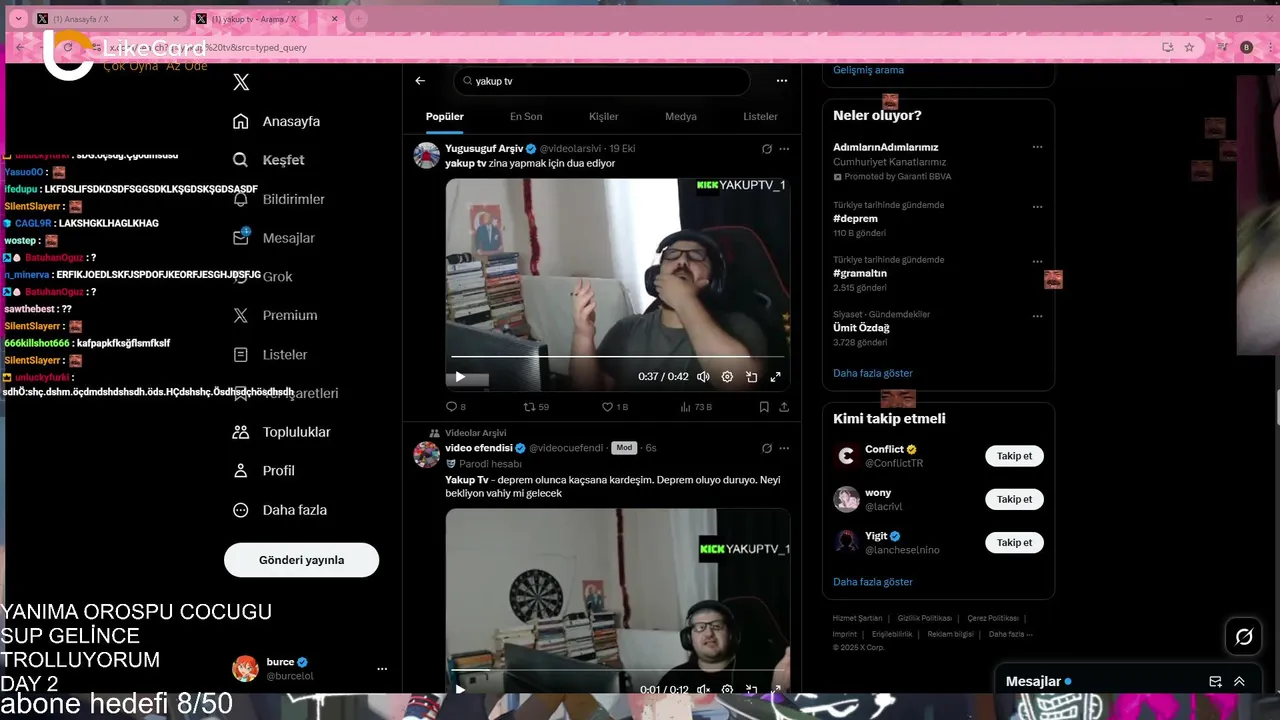The width and height of the screenshot is (1280, 720).
Task: Open Chrome tab search dropdown
Action: tap(18, 19)
